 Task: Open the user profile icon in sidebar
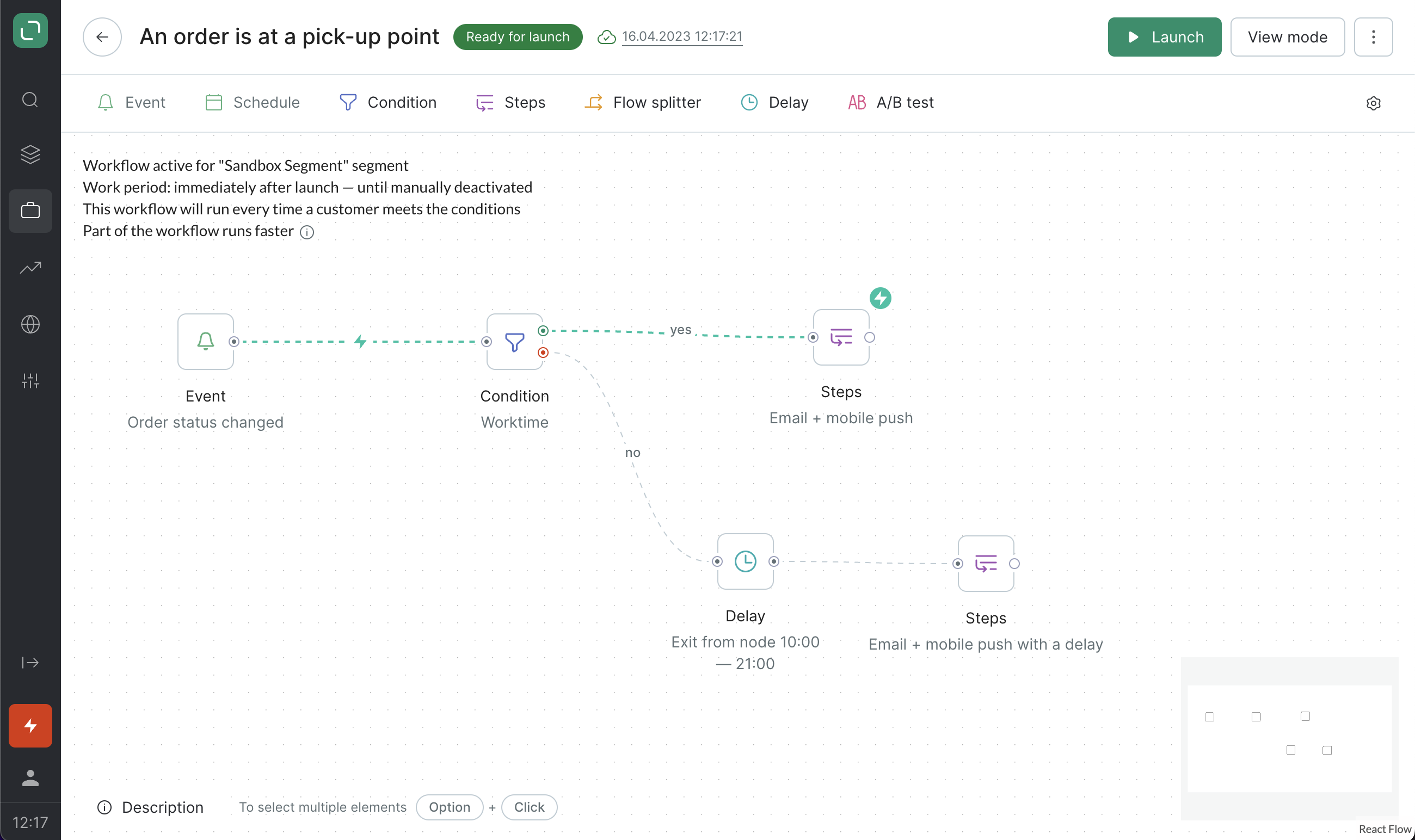tap(30, 778)
